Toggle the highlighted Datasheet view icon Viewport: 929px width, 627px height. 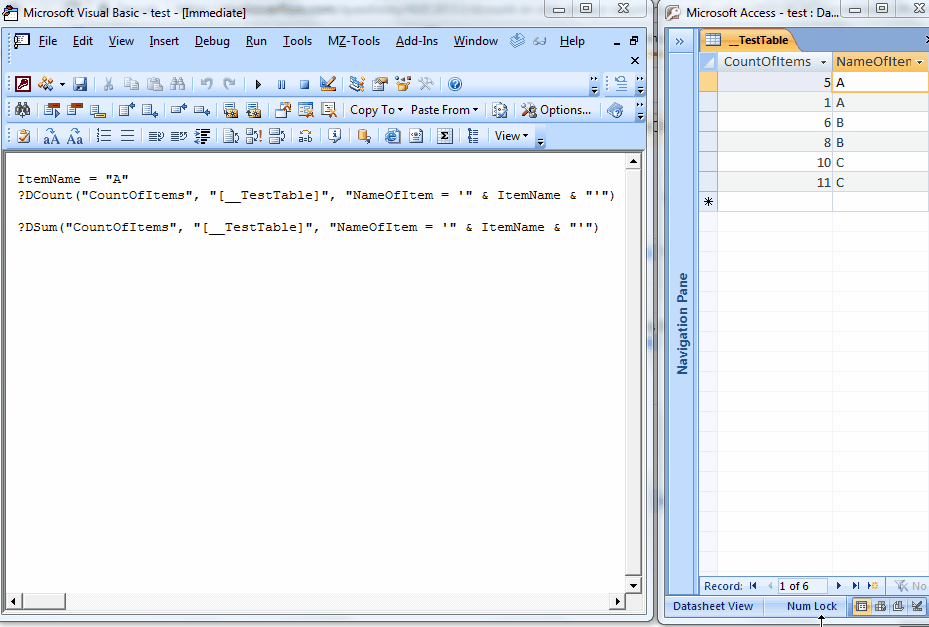click(x=862, y=607)
